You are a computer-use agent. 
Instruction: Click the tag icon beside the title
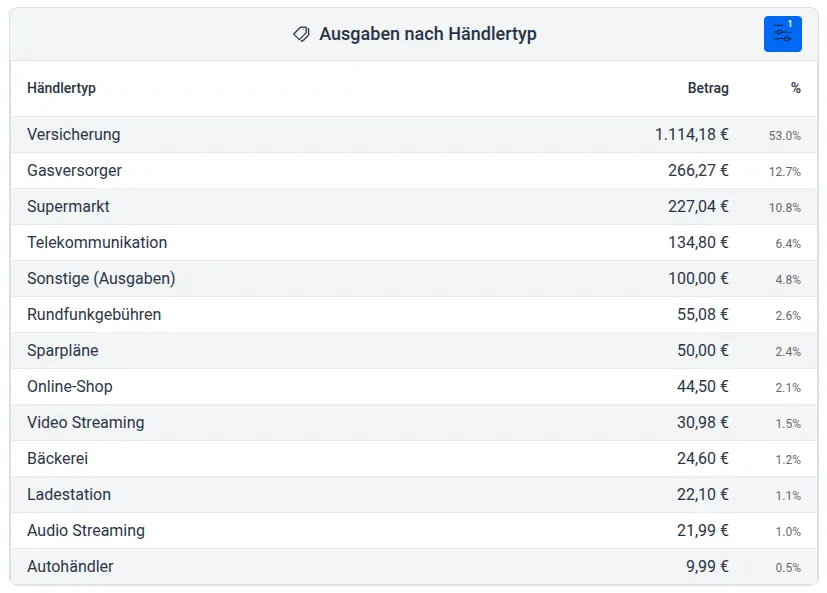[300, 33]
